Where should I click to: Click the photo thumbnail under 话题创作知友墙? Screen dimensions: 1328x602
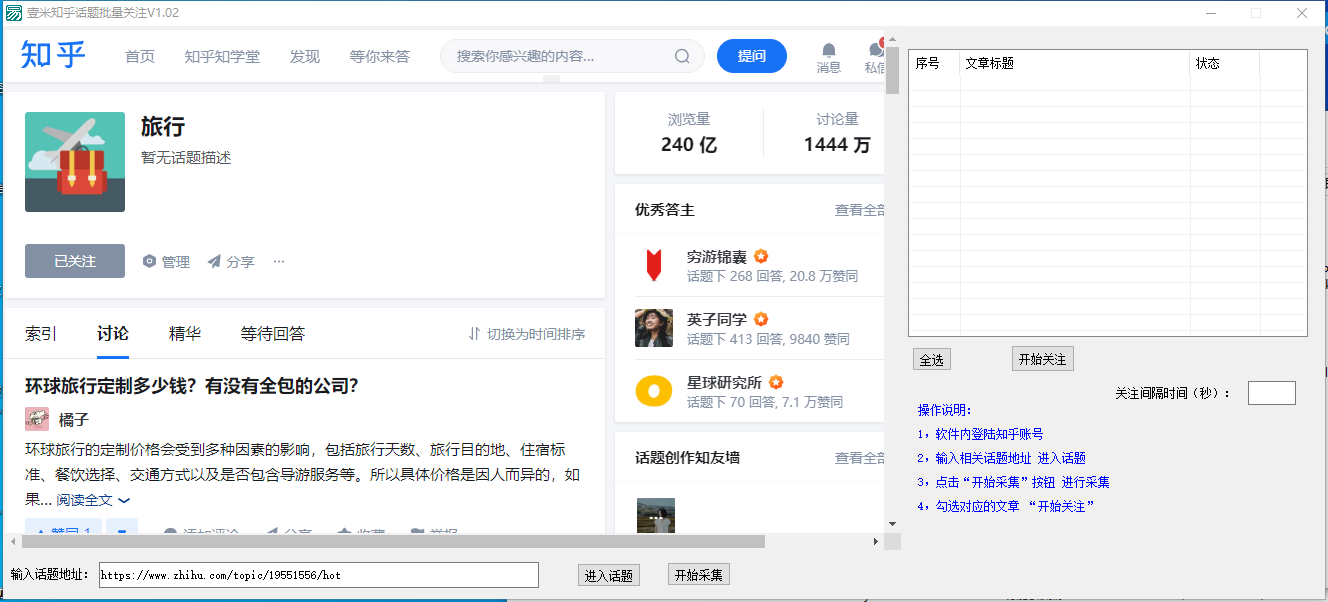[x=655, y=515]
